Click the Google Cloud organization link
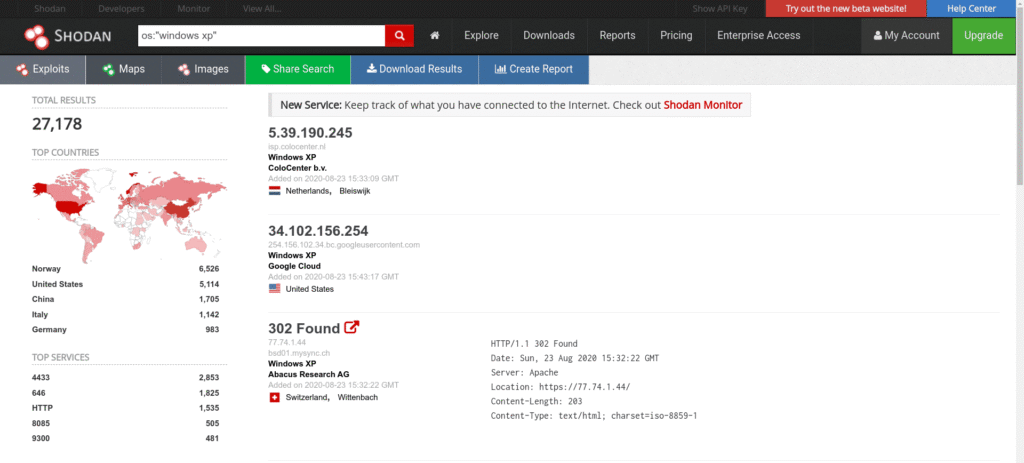1024x463 pixels. tap(295, 266)
